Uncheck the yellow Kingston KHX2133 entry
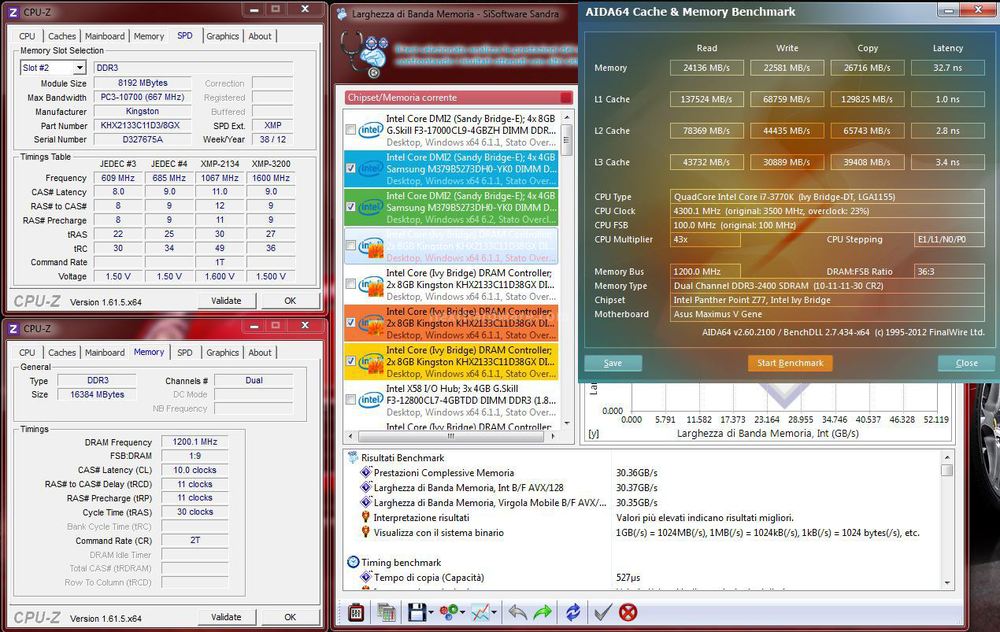The height and width of the screenshot is (632, 1000). 350,361
